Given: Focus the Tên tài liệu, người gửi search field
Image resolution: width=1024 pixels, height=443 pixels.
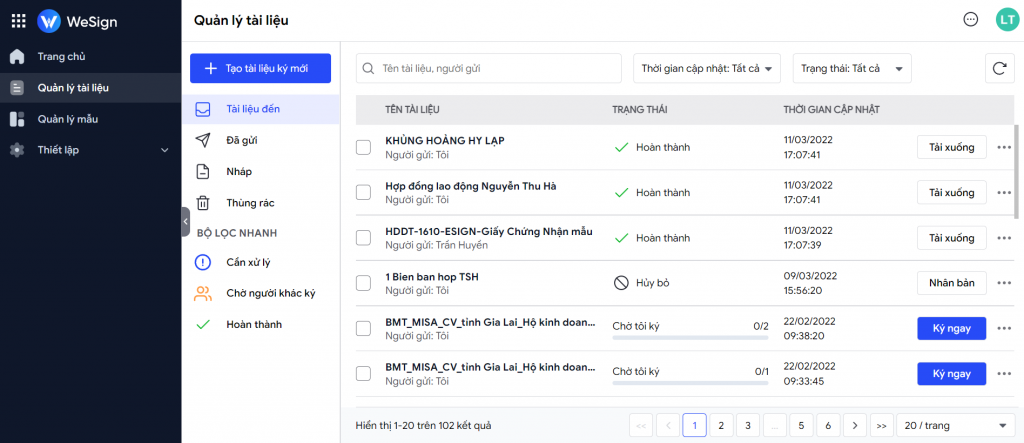Looking at the screenshot, I should pos(488,68).
